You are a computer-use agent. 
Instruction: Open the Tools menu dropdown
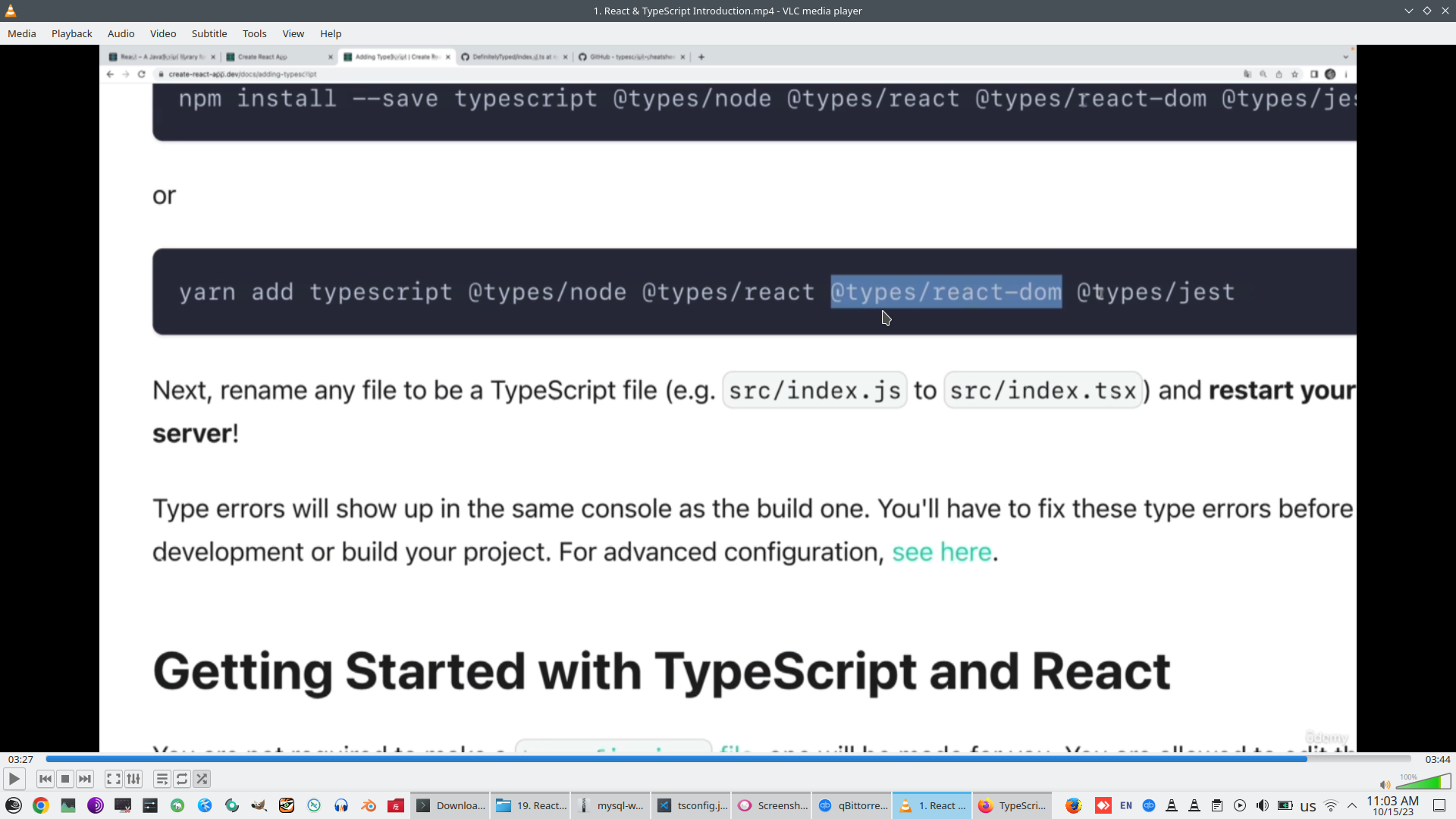coord(254,33)
